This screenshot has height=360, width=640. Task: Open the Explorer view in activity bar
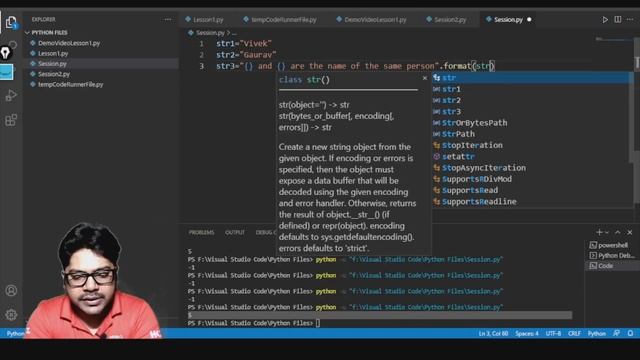[x=11, y=22]
